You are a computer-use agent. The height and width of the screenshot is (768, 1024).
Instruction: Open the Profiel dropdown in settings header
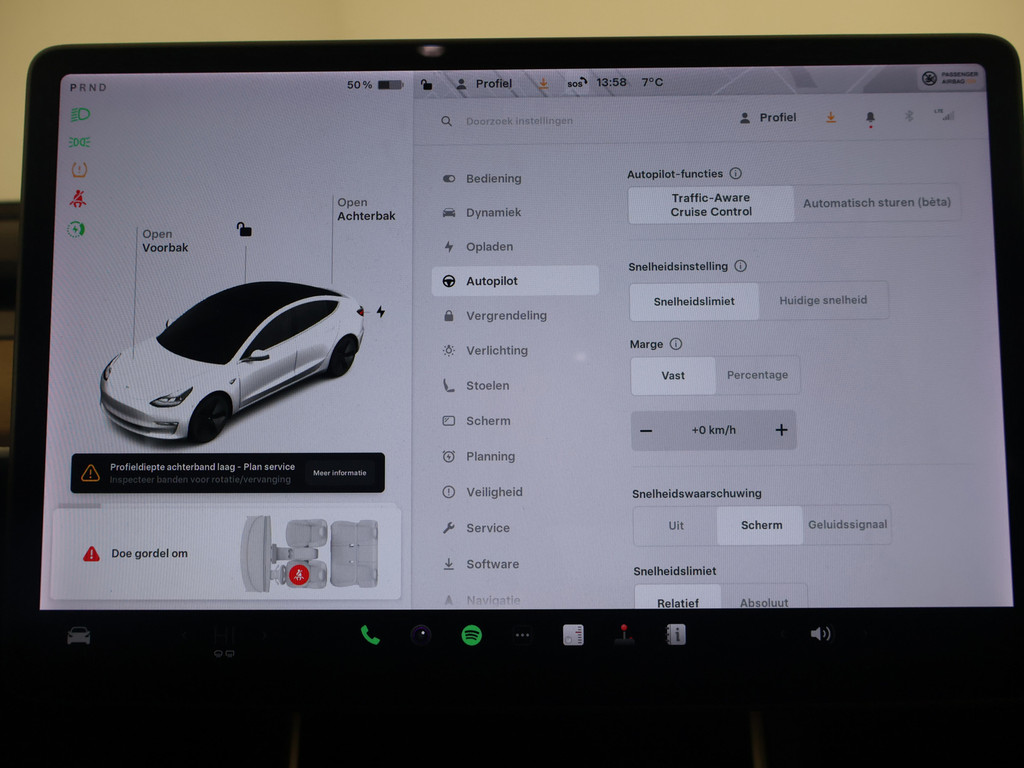pos(768,118)
